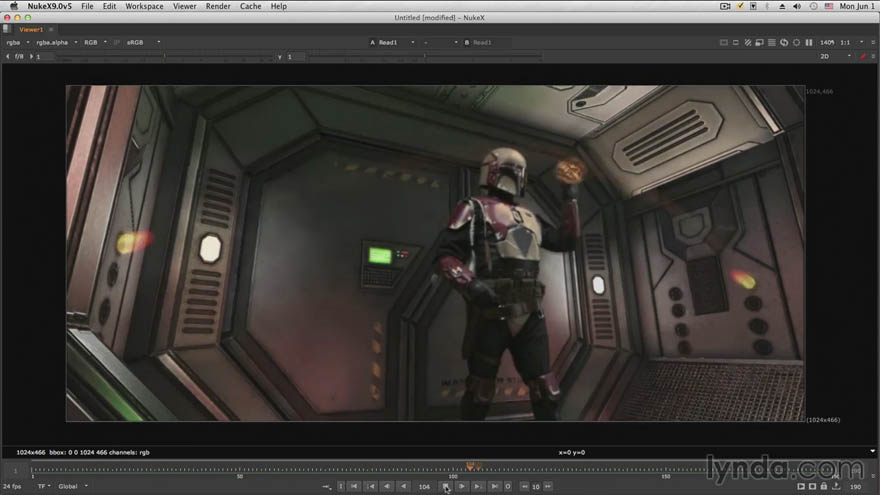Viewport: 880px width, 495px height.
Task: Open the Workspace menu
Action: coord(144,6)
